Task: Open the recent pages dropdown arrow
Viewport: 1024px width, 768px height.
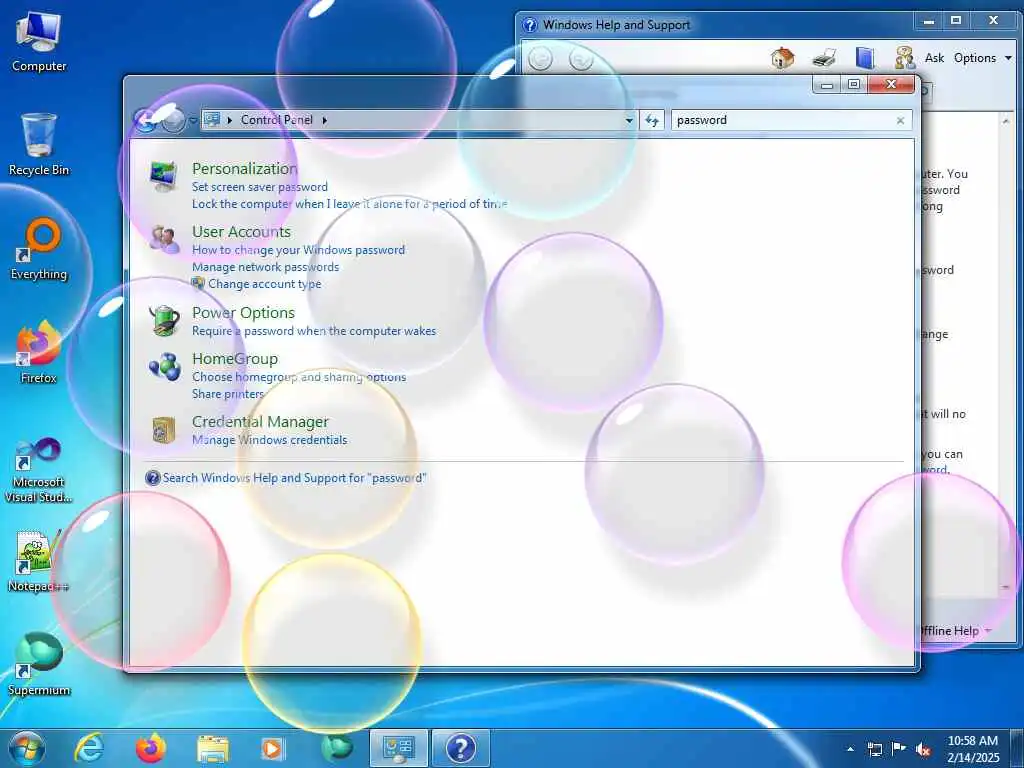Action: coord(193,120)
